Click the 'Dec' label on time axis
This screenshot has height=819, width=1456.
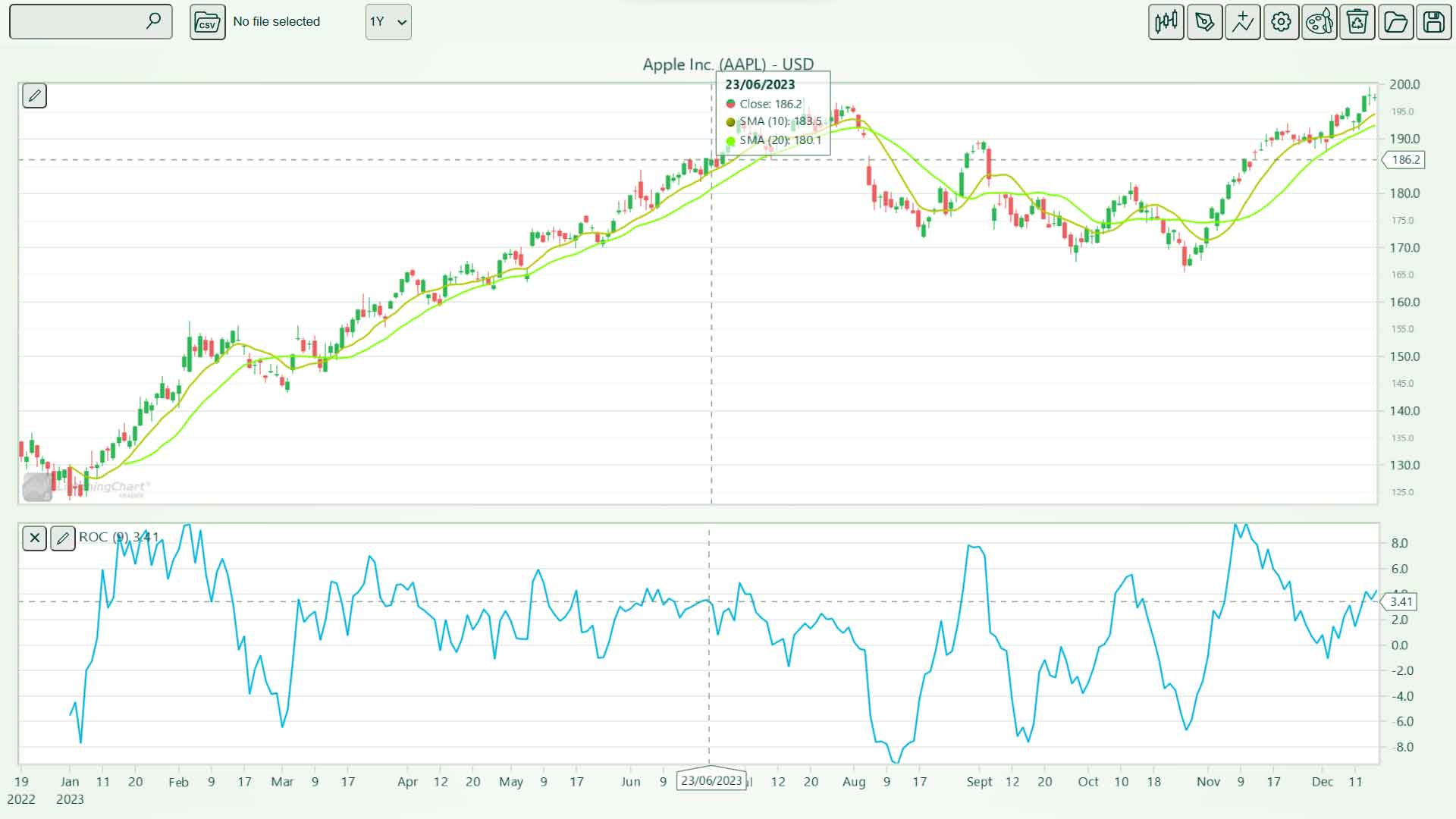1323,782
